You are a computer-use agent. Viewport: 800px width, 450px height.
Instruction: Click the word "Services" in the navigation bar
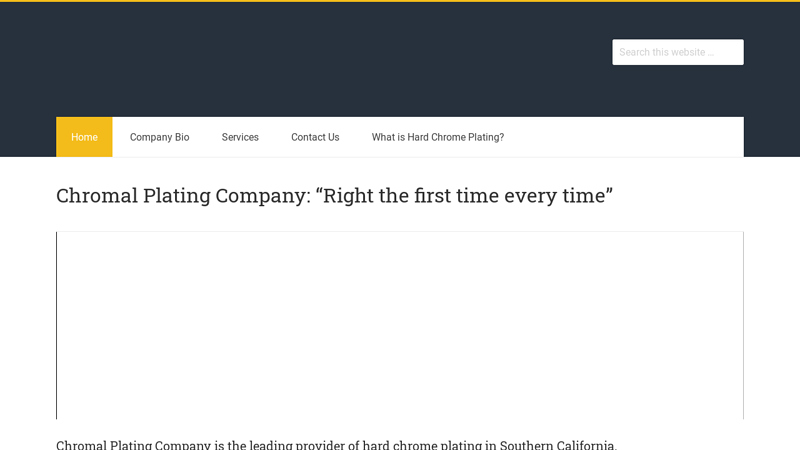coord(240,137)
